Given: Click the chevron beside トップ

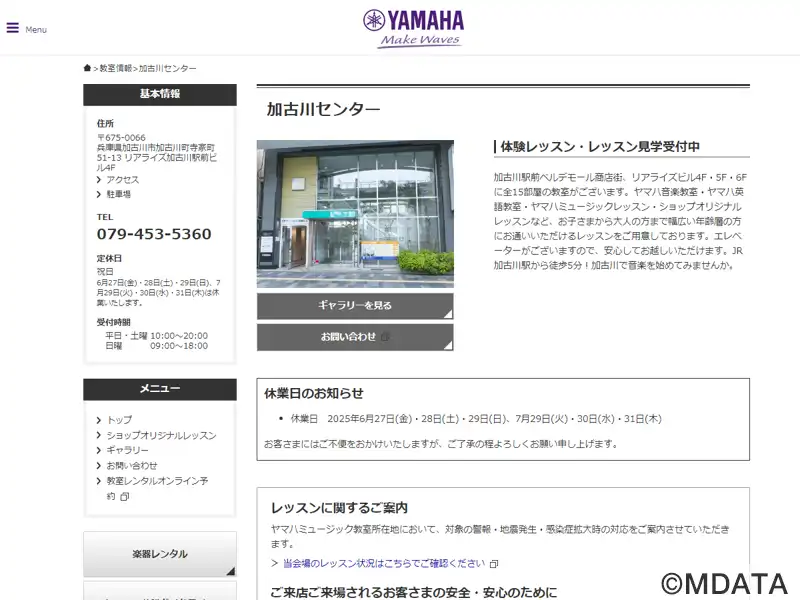Looking at the screenshot, I should point(99,420).
